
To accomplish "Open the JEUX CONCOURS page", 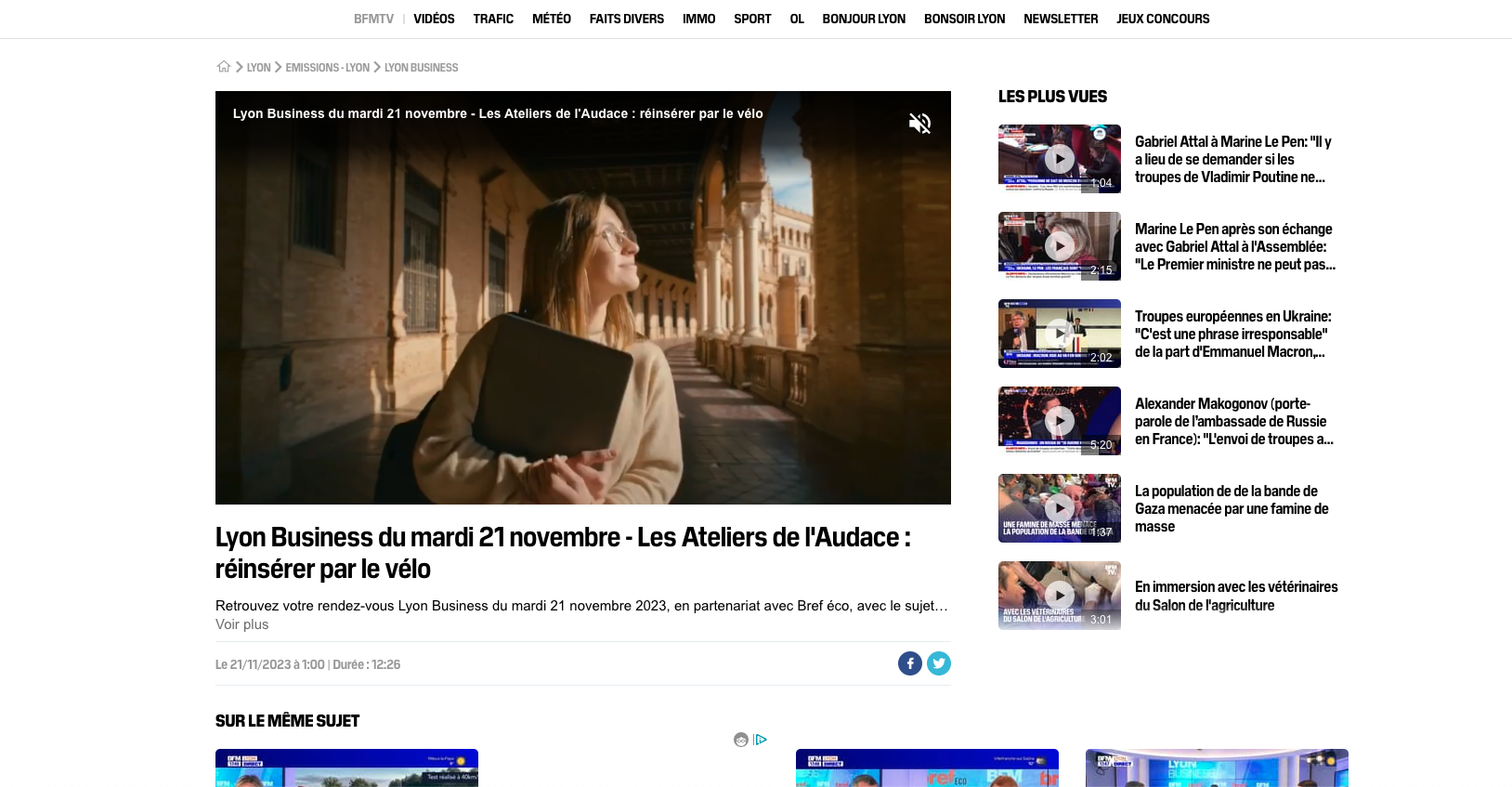I will (x=1162, y=19).
